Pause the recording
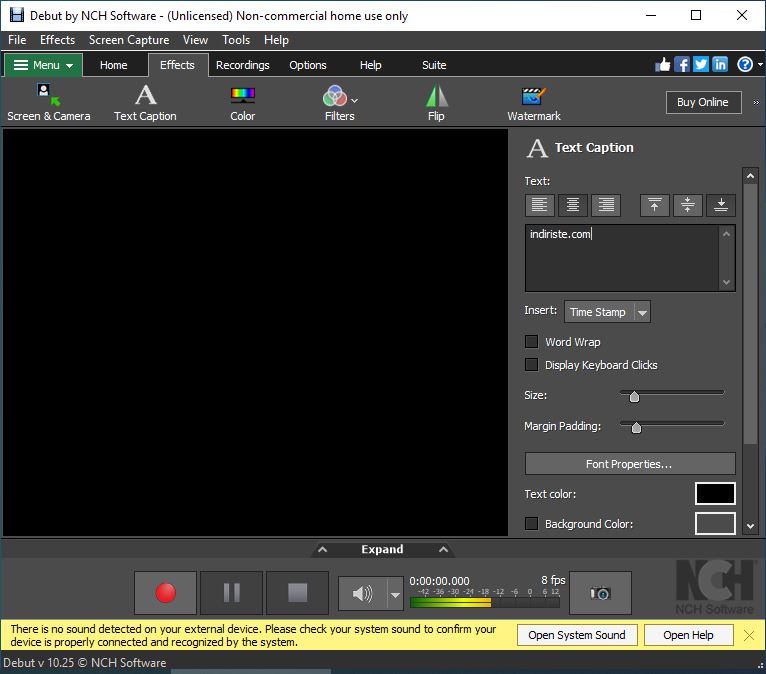The width and height of the screenshot is (766, 674). pos(232,592)
